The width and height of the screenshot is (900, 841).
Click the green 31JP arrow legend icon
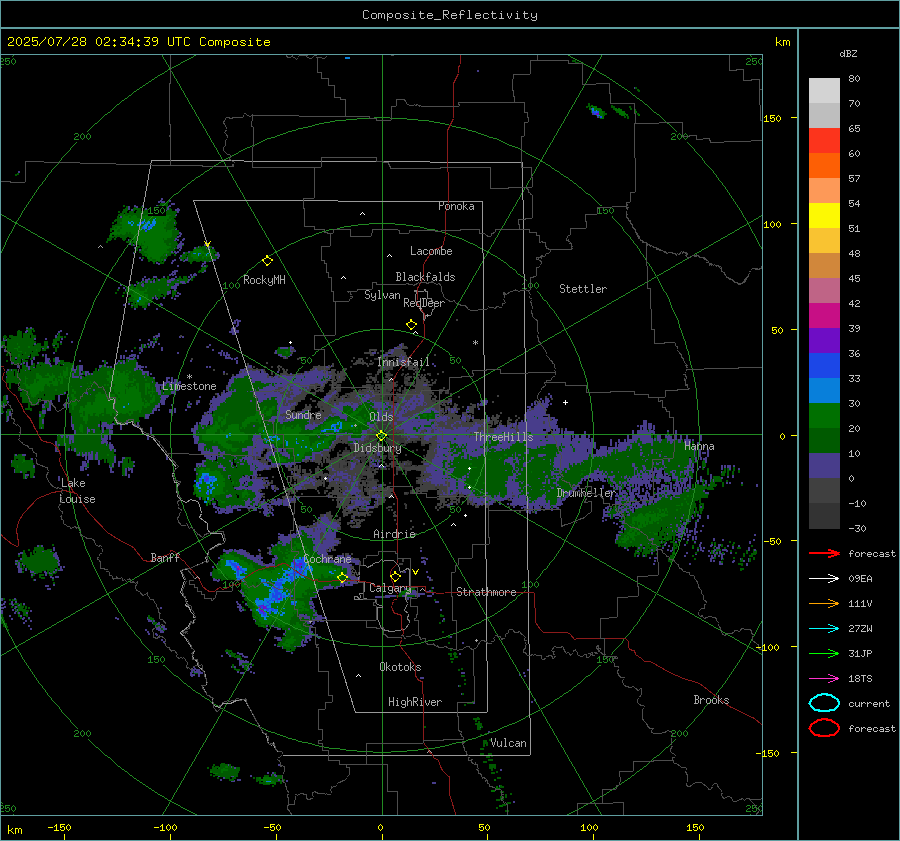click(x=824, y=653)
